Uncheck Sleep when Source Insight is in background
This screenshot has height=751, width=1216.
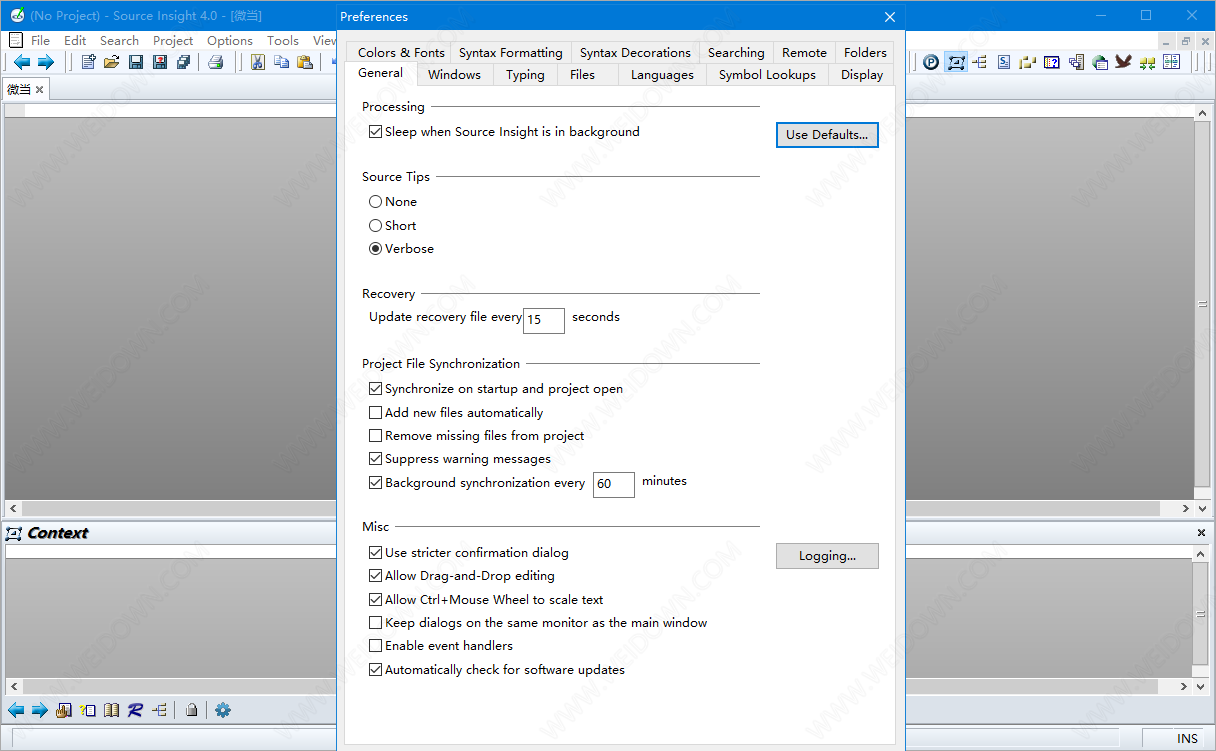376,132
